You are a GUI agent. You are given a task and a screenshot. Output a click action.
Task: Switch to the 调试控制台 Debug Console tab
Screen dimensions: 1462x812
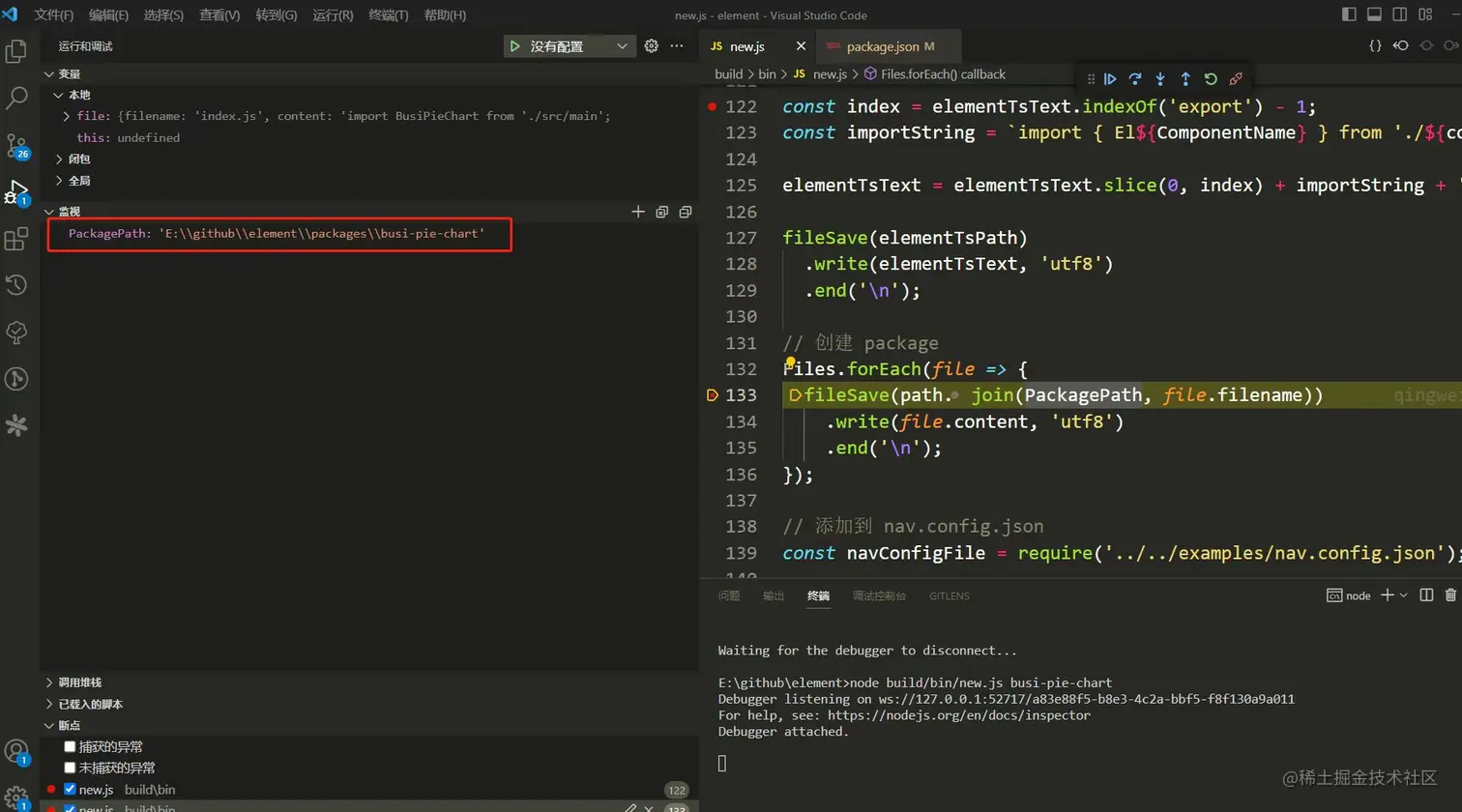point(879,595)
